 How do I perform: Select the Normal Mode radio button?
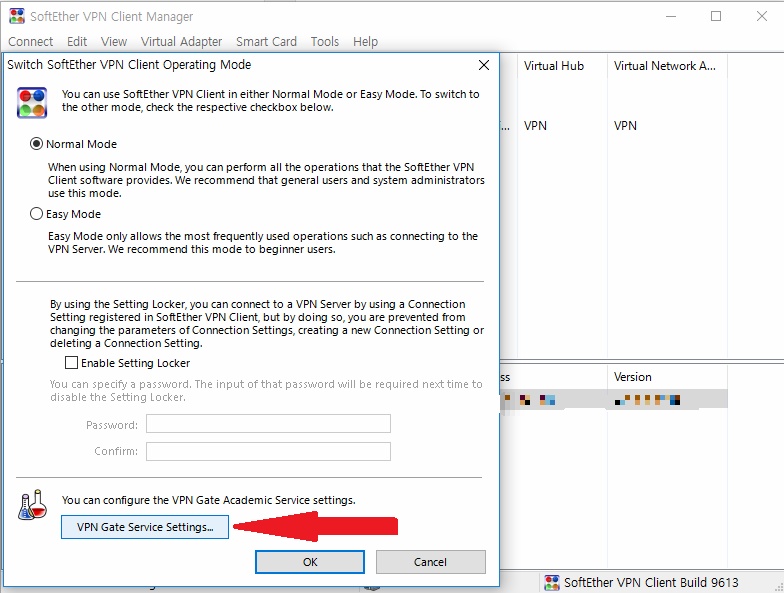(36, 144)
